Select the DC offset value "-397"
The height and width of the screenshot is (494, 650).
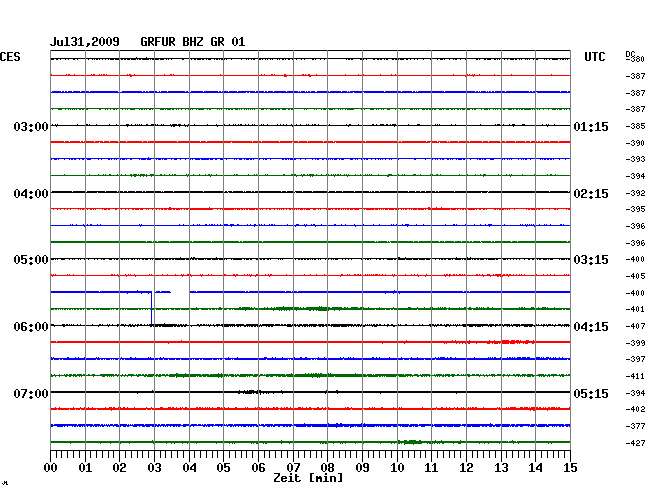(635, 359)
